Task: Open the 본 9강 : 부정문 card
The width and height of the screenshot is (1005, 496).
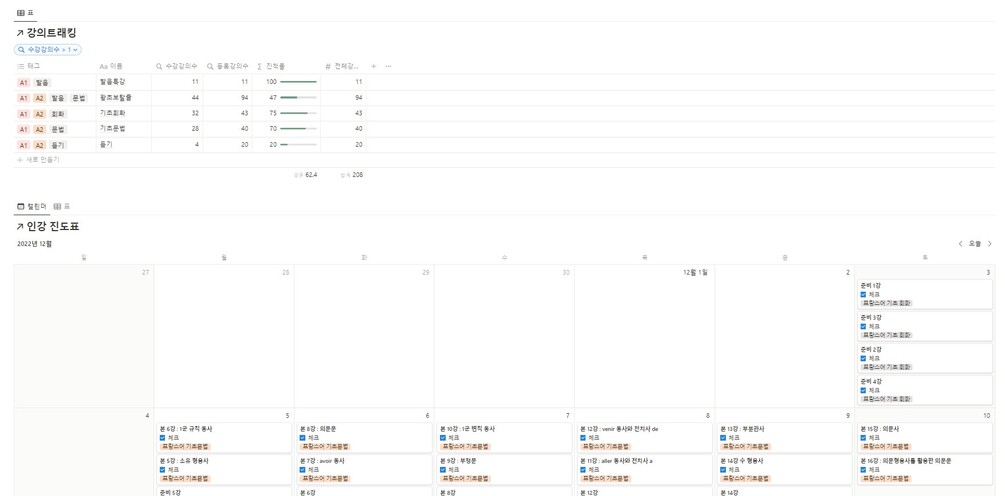Action: pyautogui.click(x=504, y=469)
